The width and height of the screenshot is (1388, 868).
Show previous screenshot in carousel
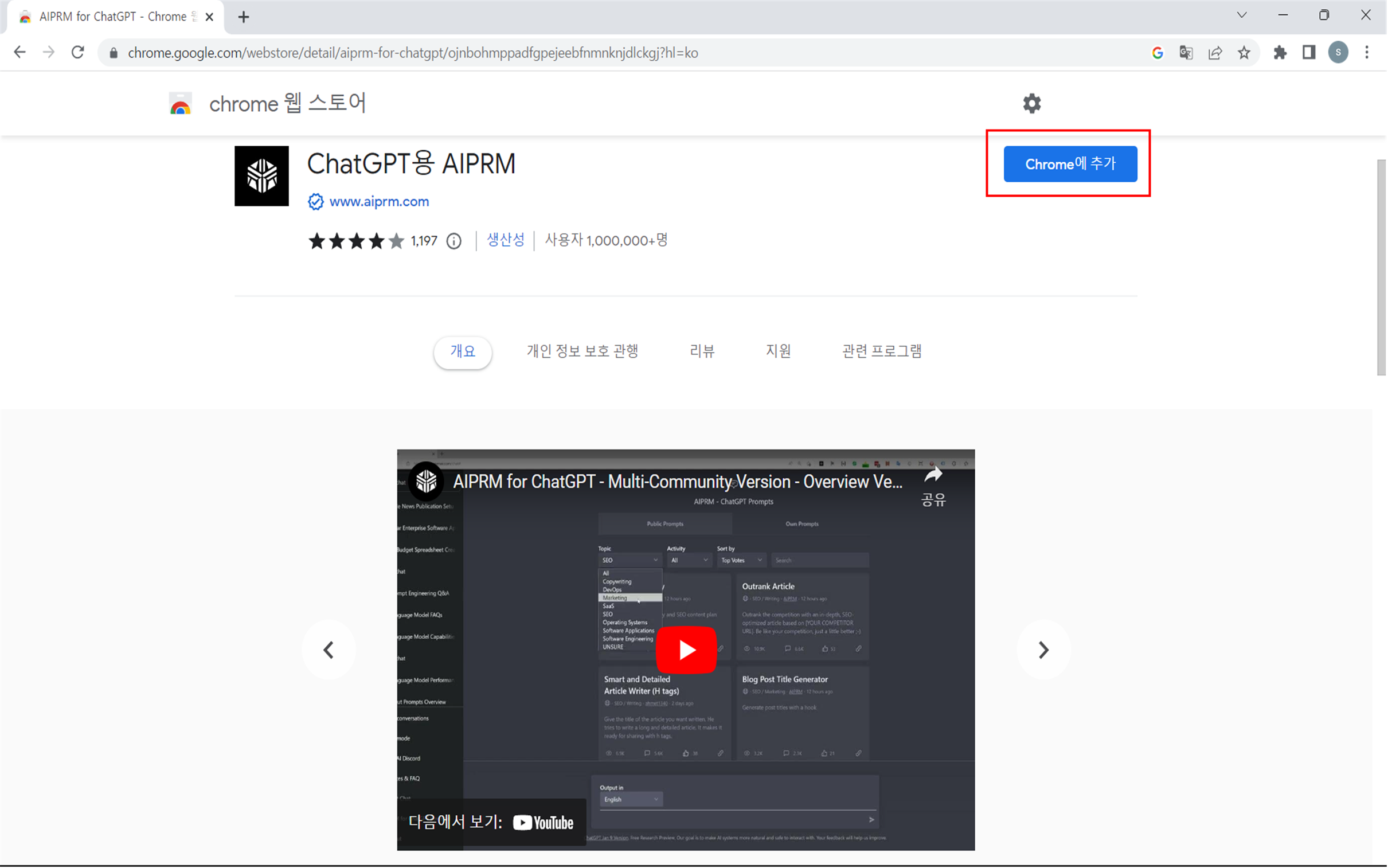[329, 650]
